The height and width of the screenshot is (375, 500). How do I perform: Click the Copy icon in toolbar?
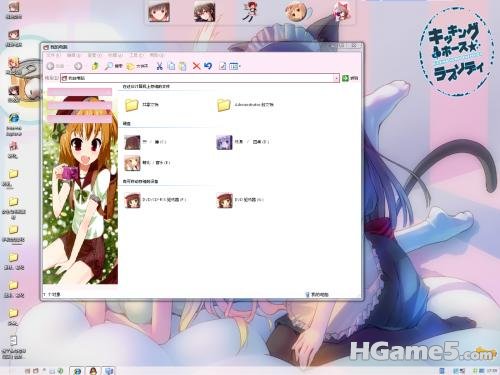(171, 66)
